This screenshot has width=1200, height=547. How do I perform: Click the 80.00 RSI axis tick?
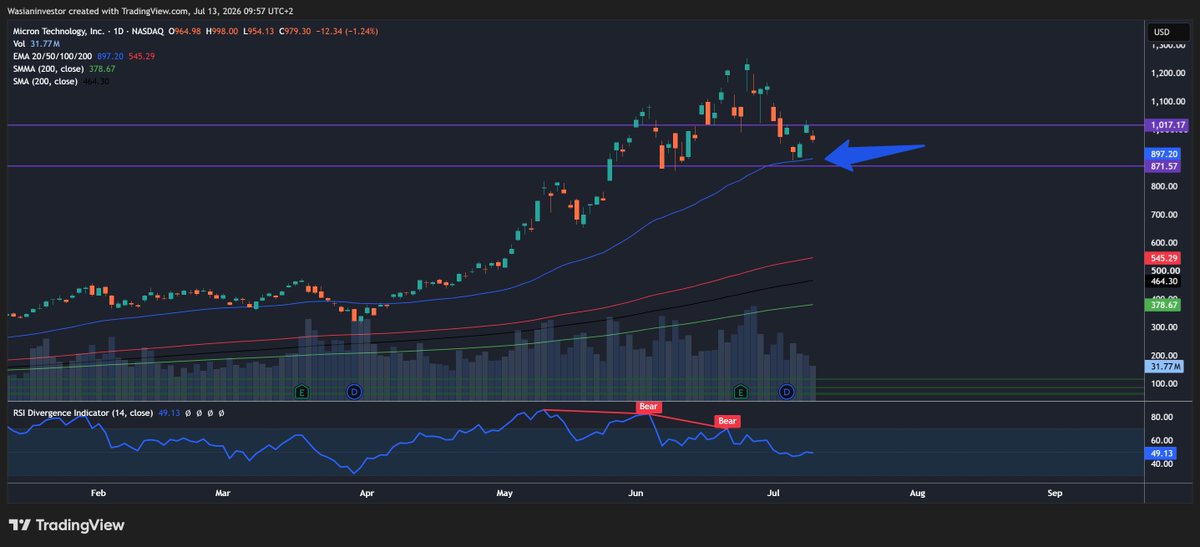(1162, 416)
